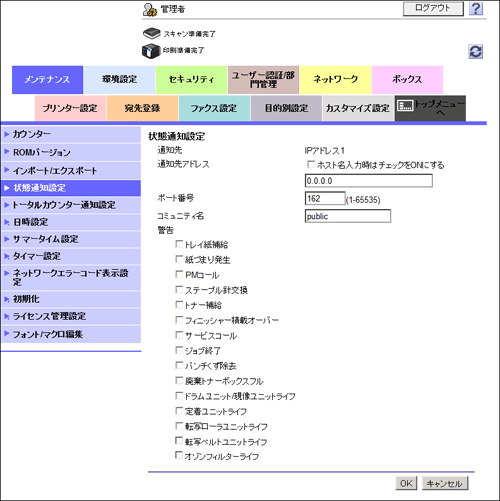Enable the トレイ紙補給 alert checkbox
The height and width of the screenshot is (501, 500).
click(x=179, y=244)
